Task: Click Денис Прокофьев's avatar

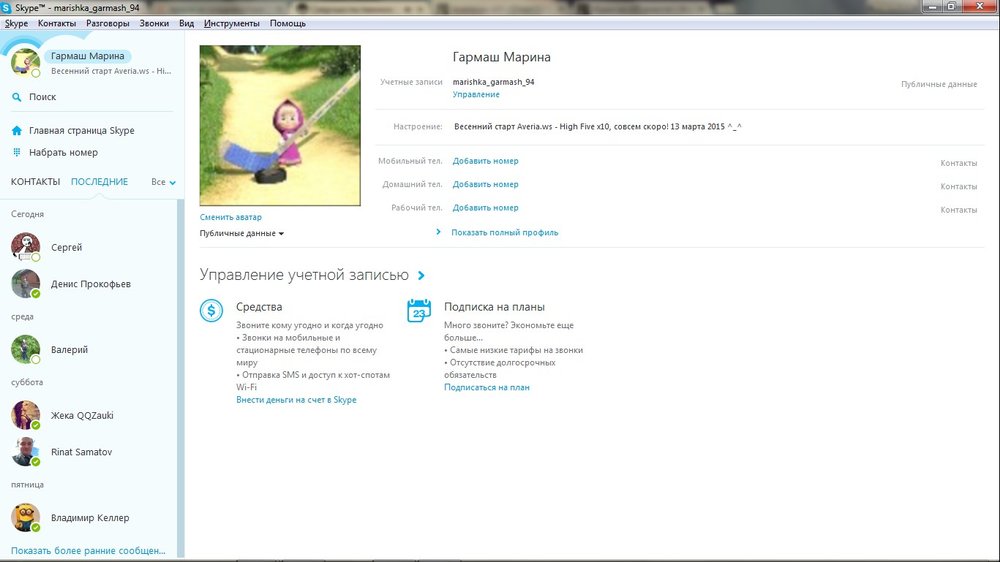Action: [x=26, y=284]
